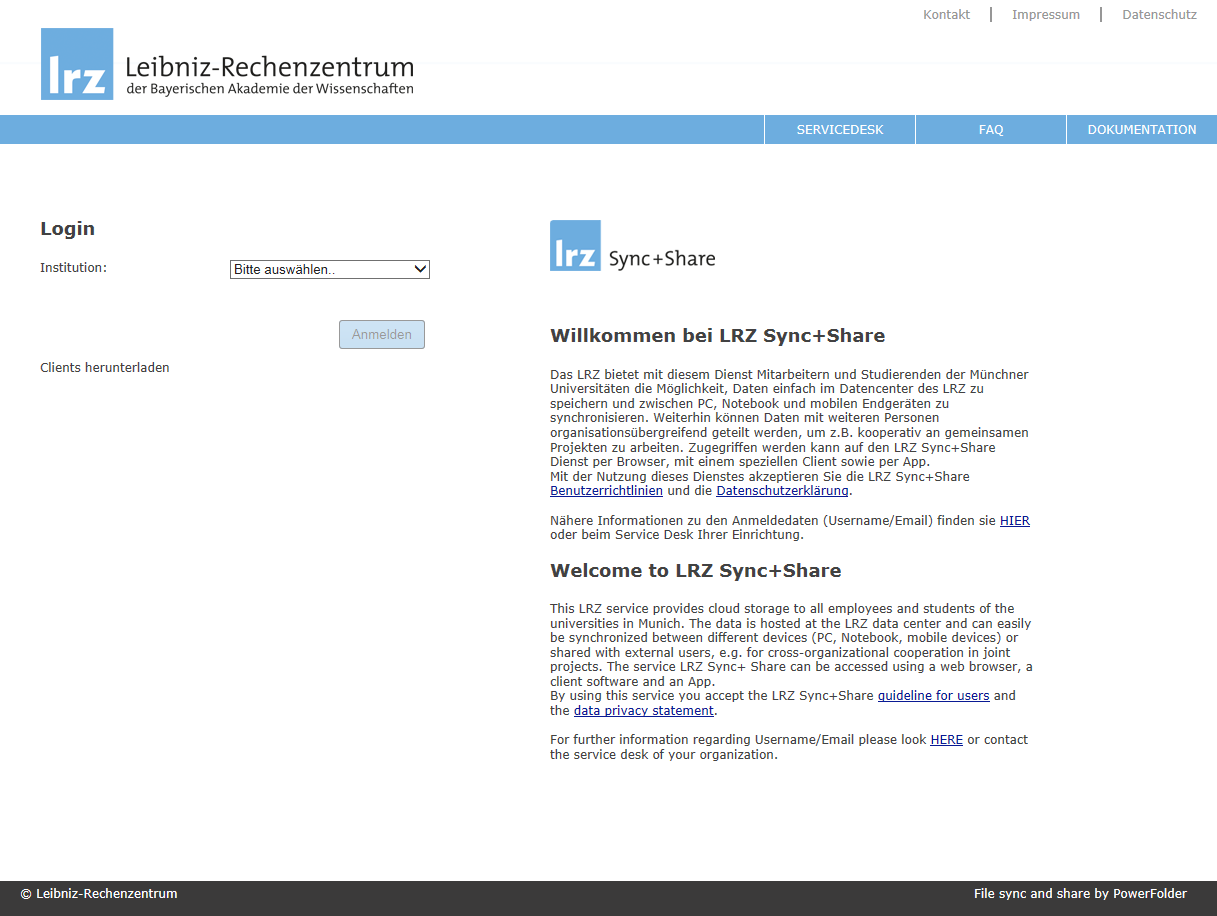Open the Impressum link
Image resolution: width=1217 pixels, height=916 pixels.
coord(1045,15)
